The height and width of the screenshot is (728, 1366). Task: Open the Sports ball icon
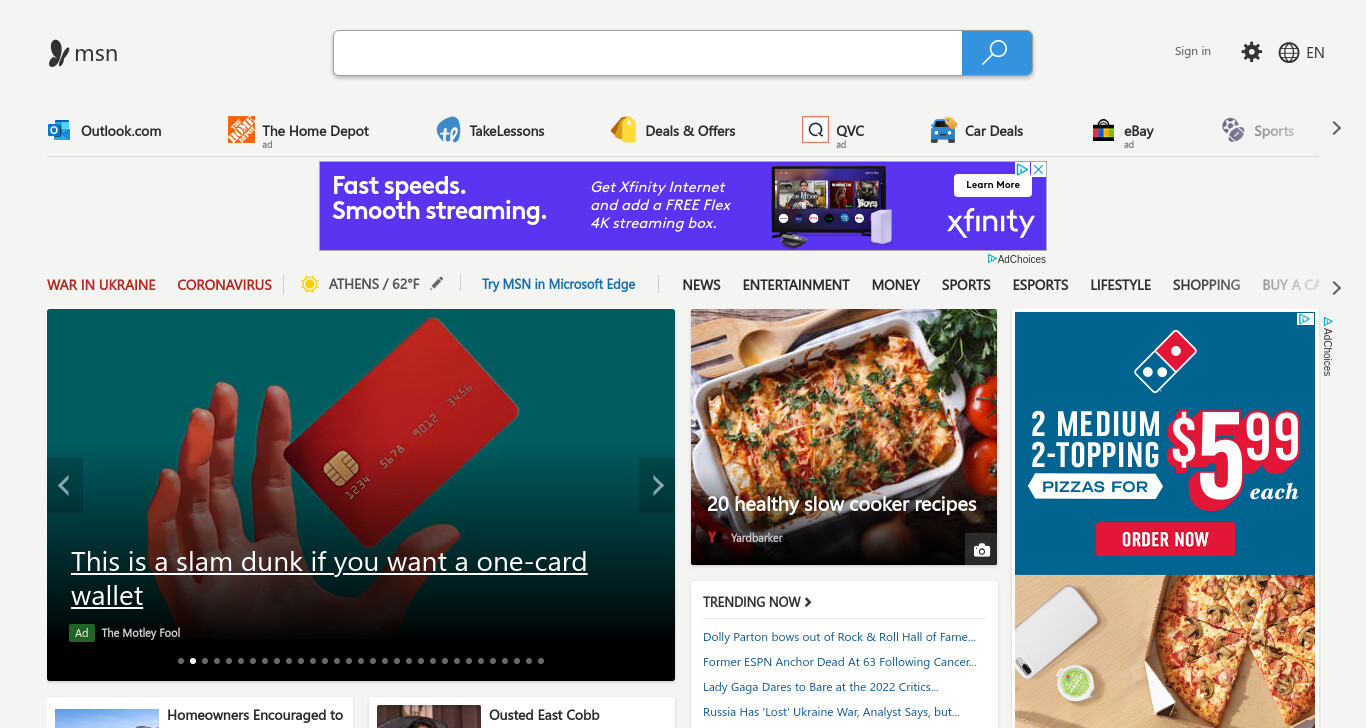click(x=1233, y=130)
